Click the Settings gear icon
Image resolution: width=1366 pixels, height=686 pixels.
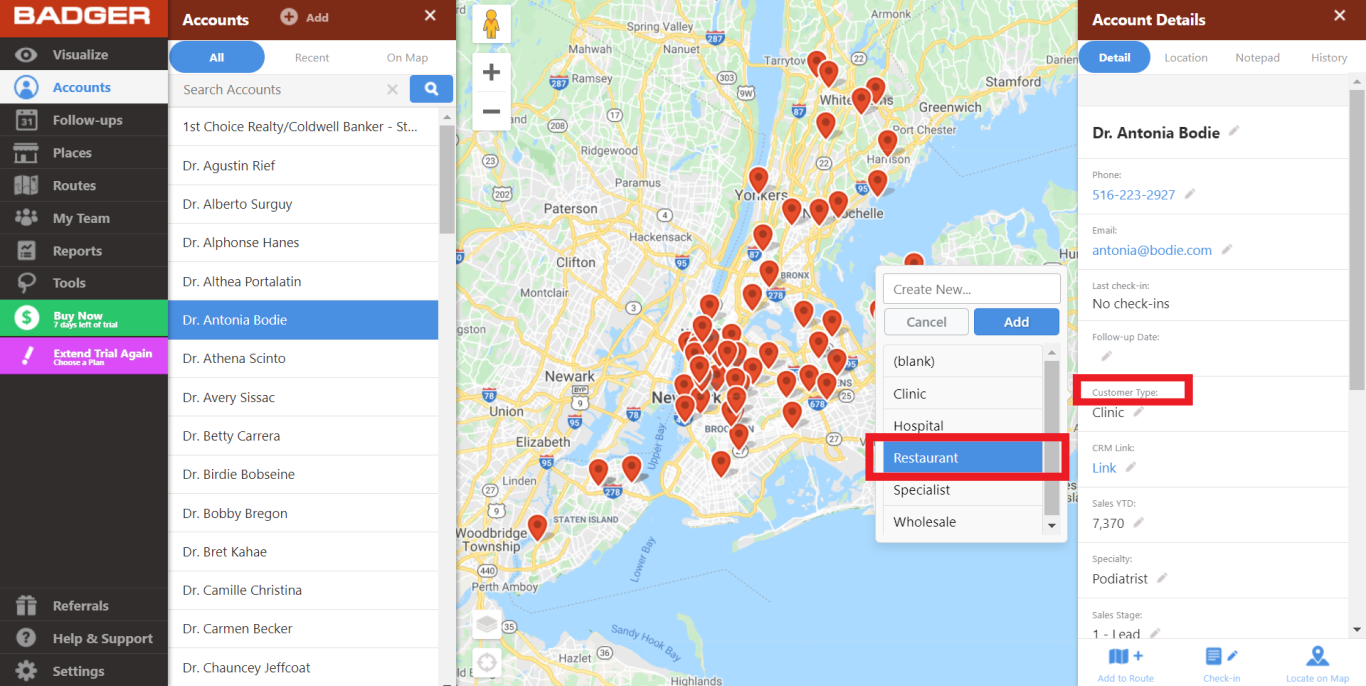coord(26,671)
